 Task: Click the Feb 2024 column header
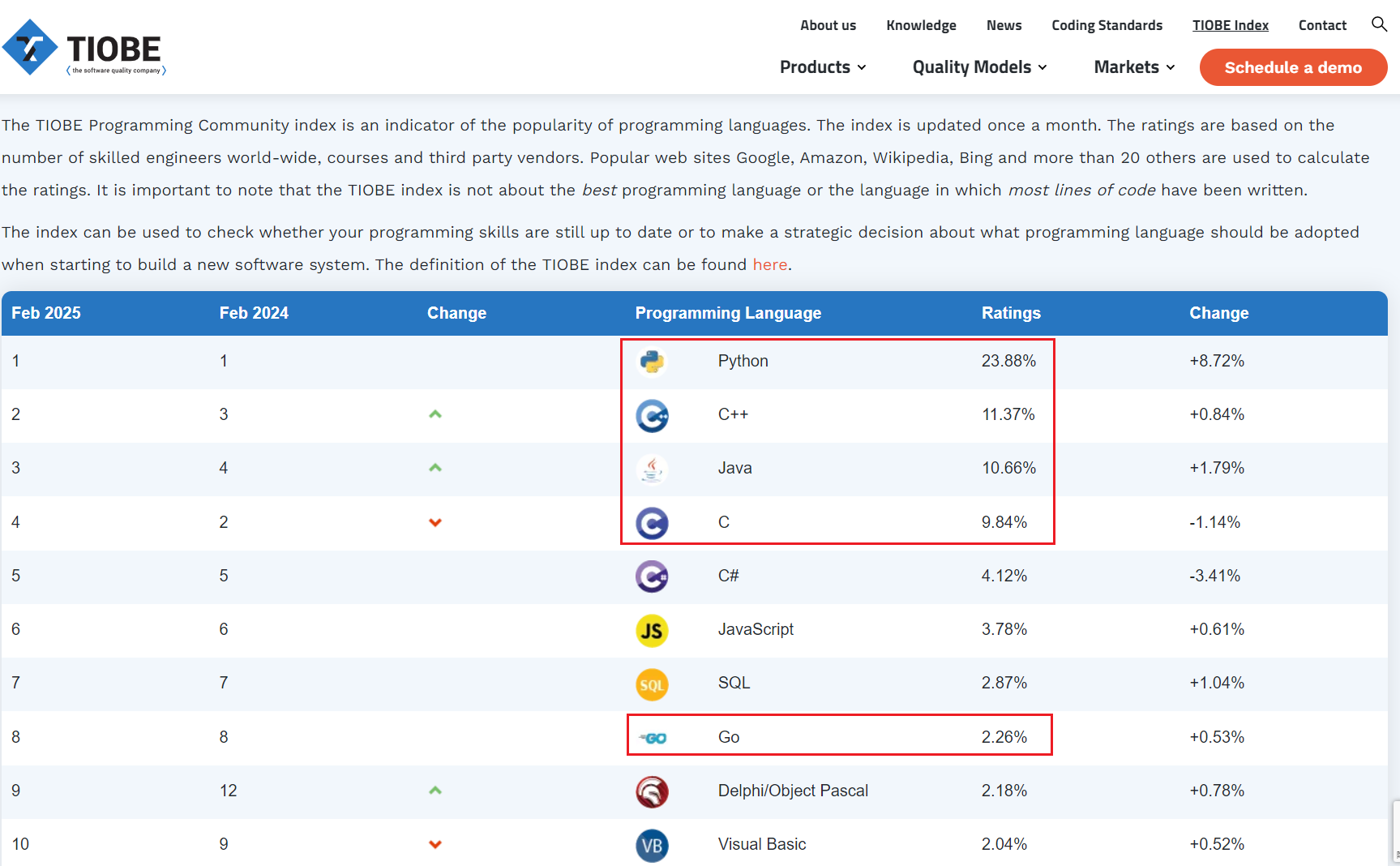254,313
